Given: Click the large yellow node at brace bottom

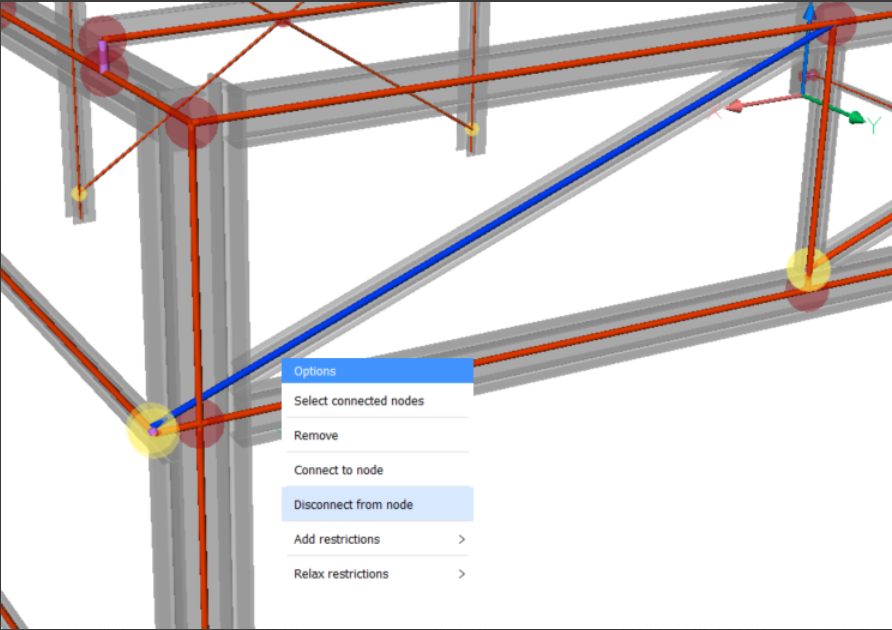Looking at the screenshot, I should 152,431.
